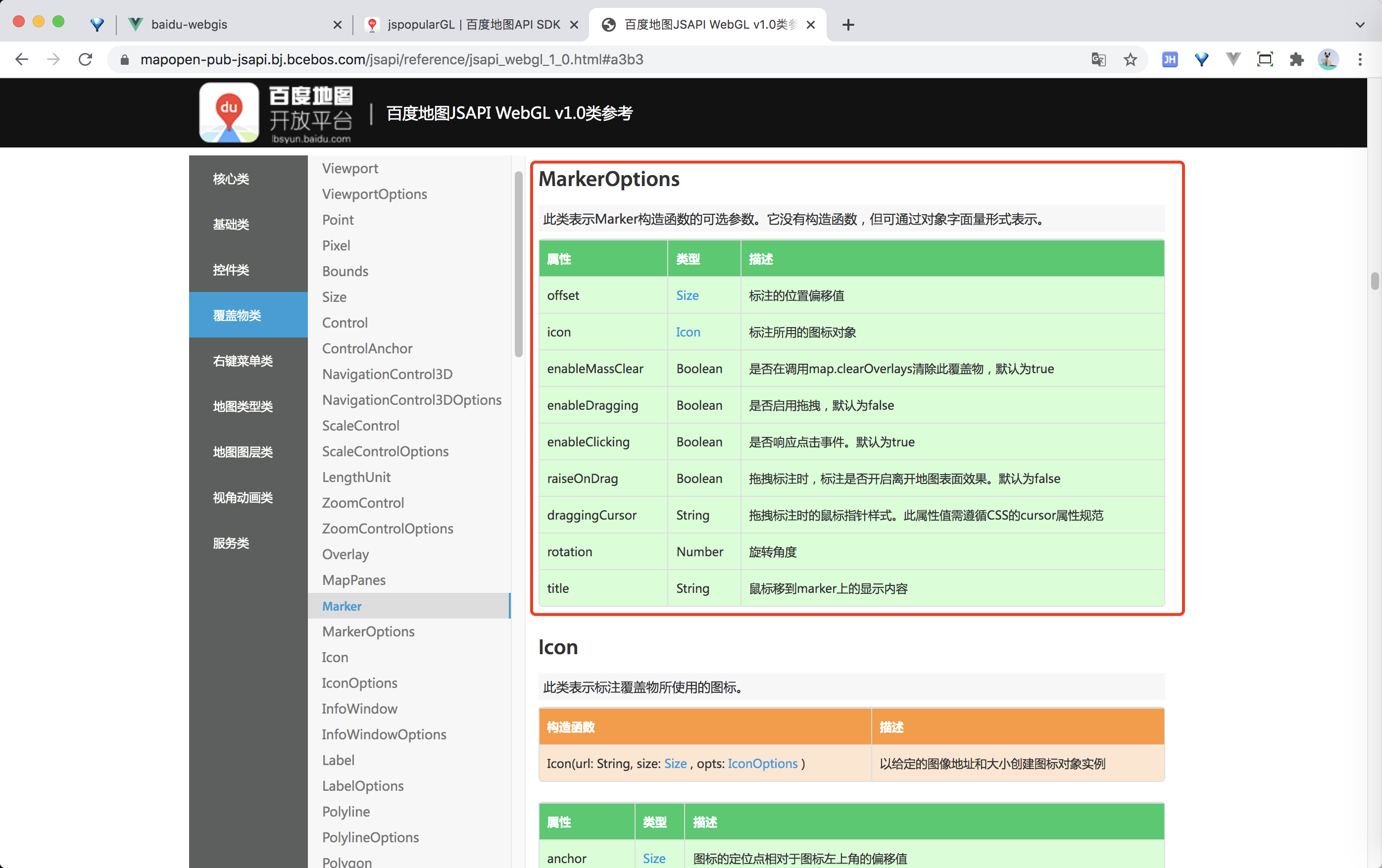Select the 控件类 category

coord(248,270)
